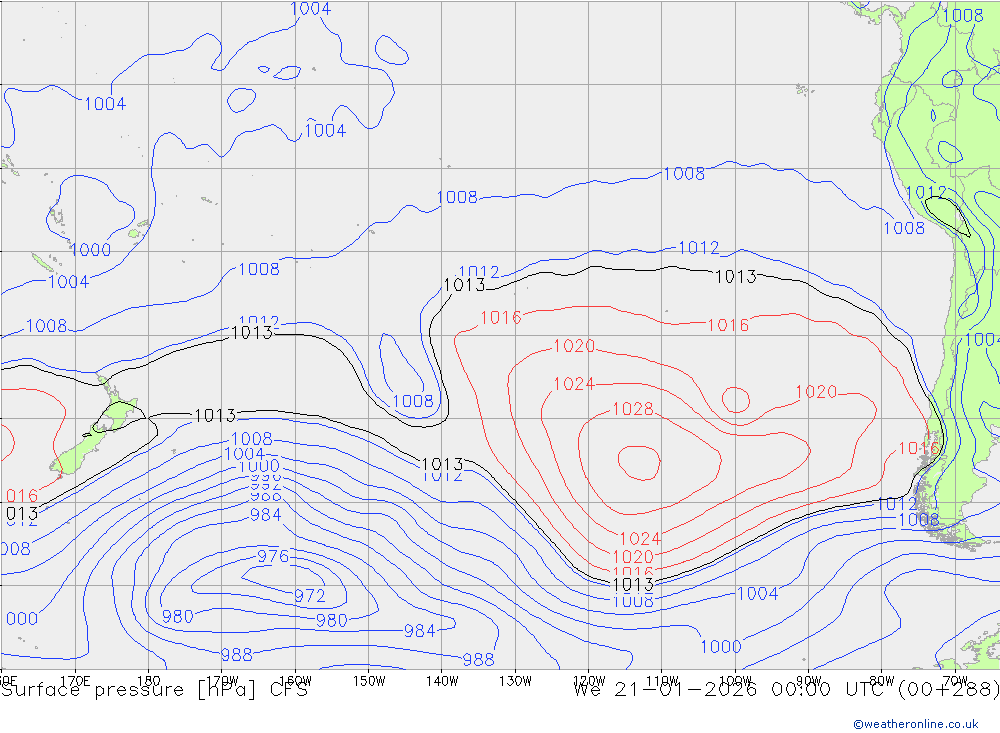Click the 1013 label over New Zealand

tap(215, 416)
